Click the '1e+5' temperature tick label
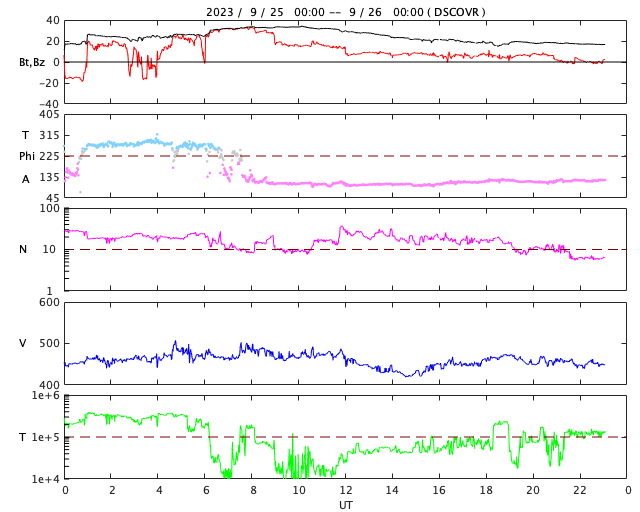 click(x=46, y=437)
